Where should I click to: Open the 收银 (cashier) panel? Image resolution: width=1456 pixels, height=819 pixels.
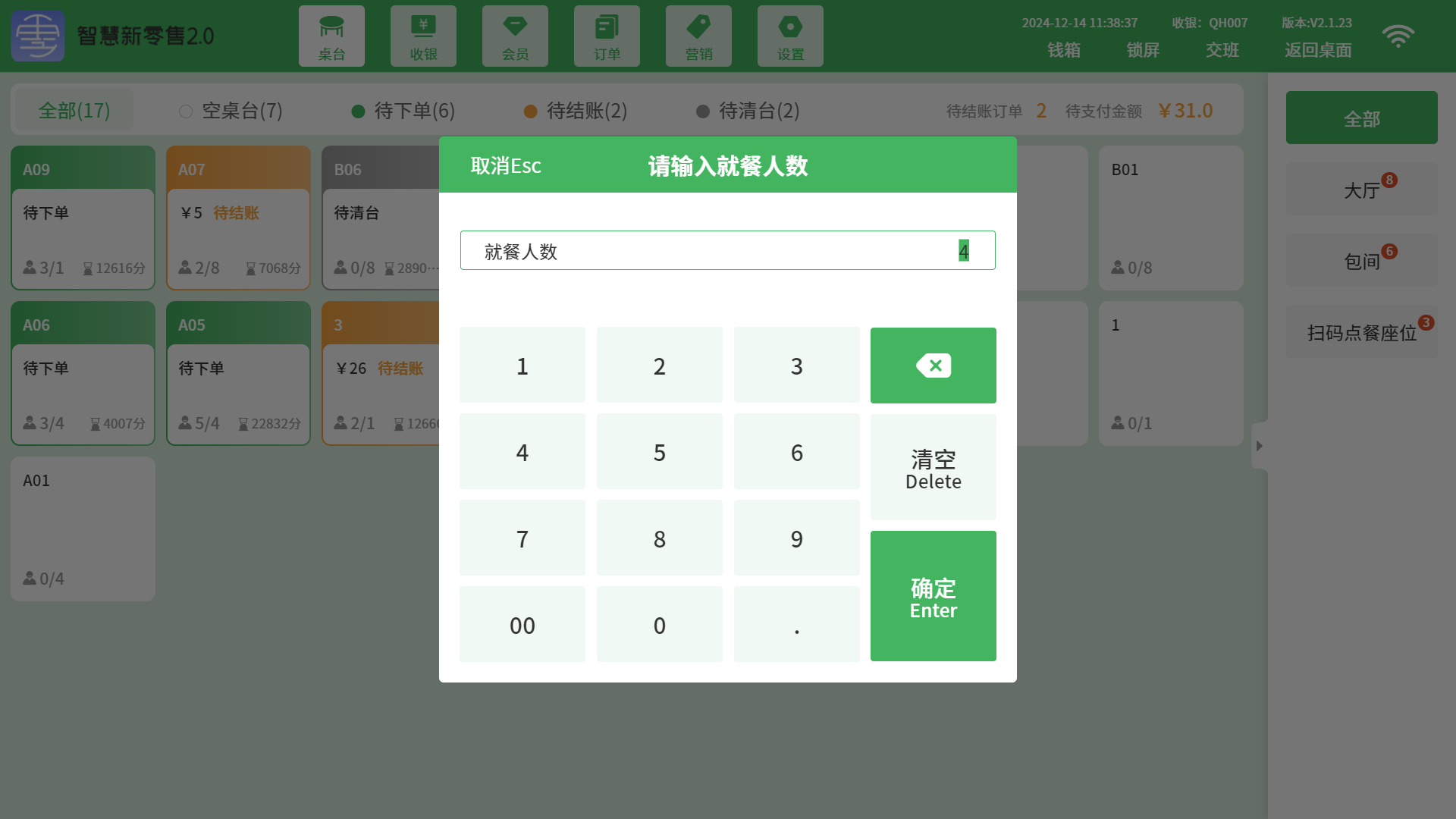pos(423,36)
